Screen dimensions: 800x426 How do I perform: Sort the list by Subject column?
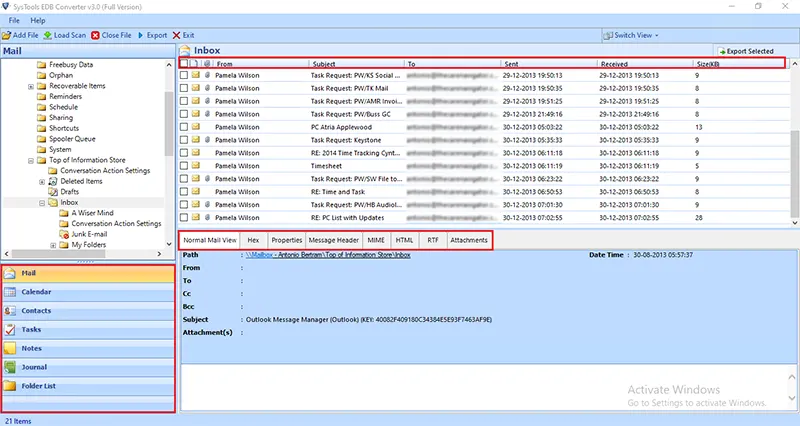(x=357, y=64)
